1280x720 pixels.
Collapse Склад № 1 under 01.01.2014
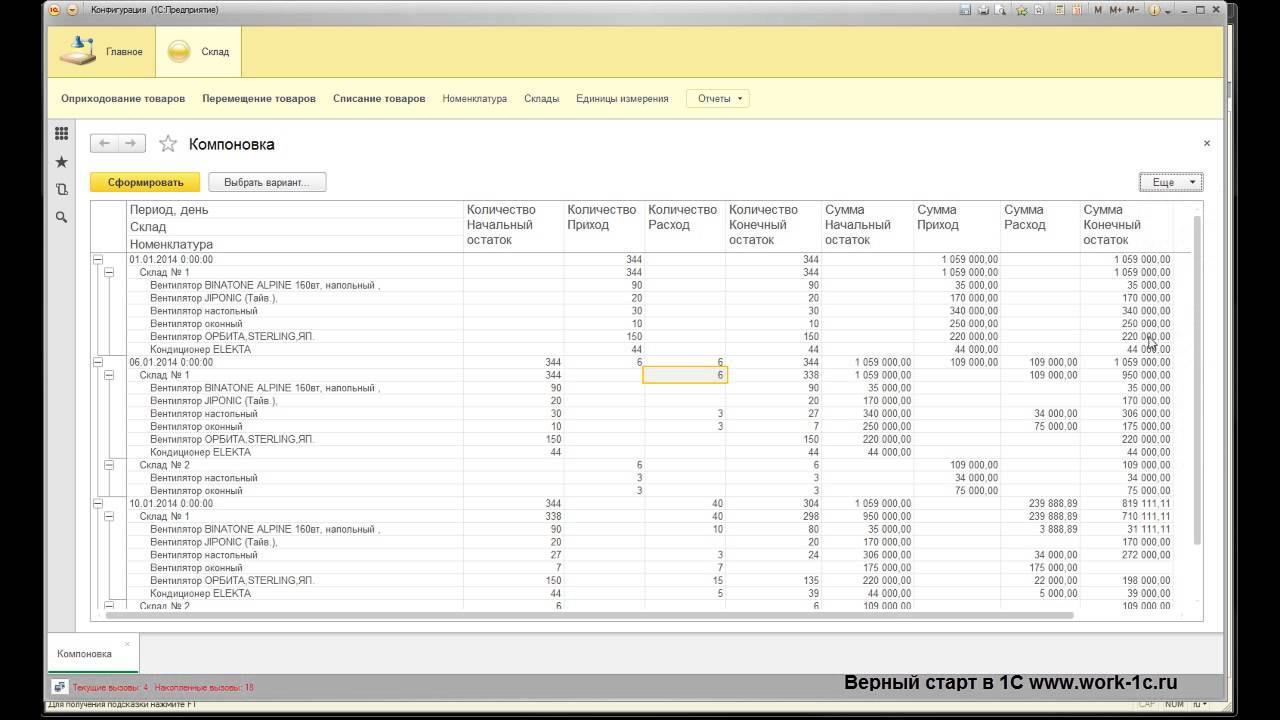pos(109,272)
